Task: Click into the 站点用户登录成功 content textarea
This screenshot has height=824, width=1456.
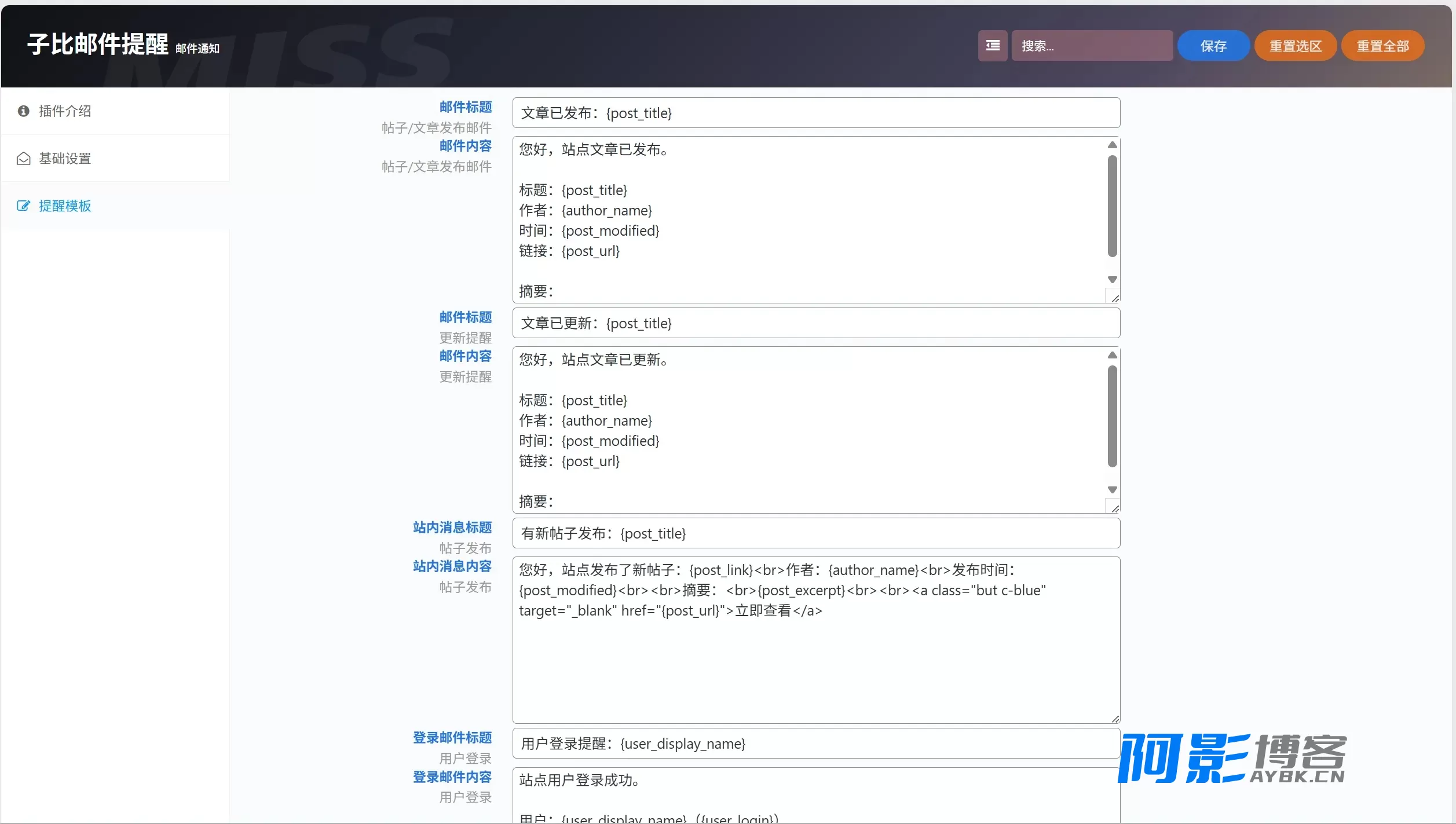Action: pos(816,796)
